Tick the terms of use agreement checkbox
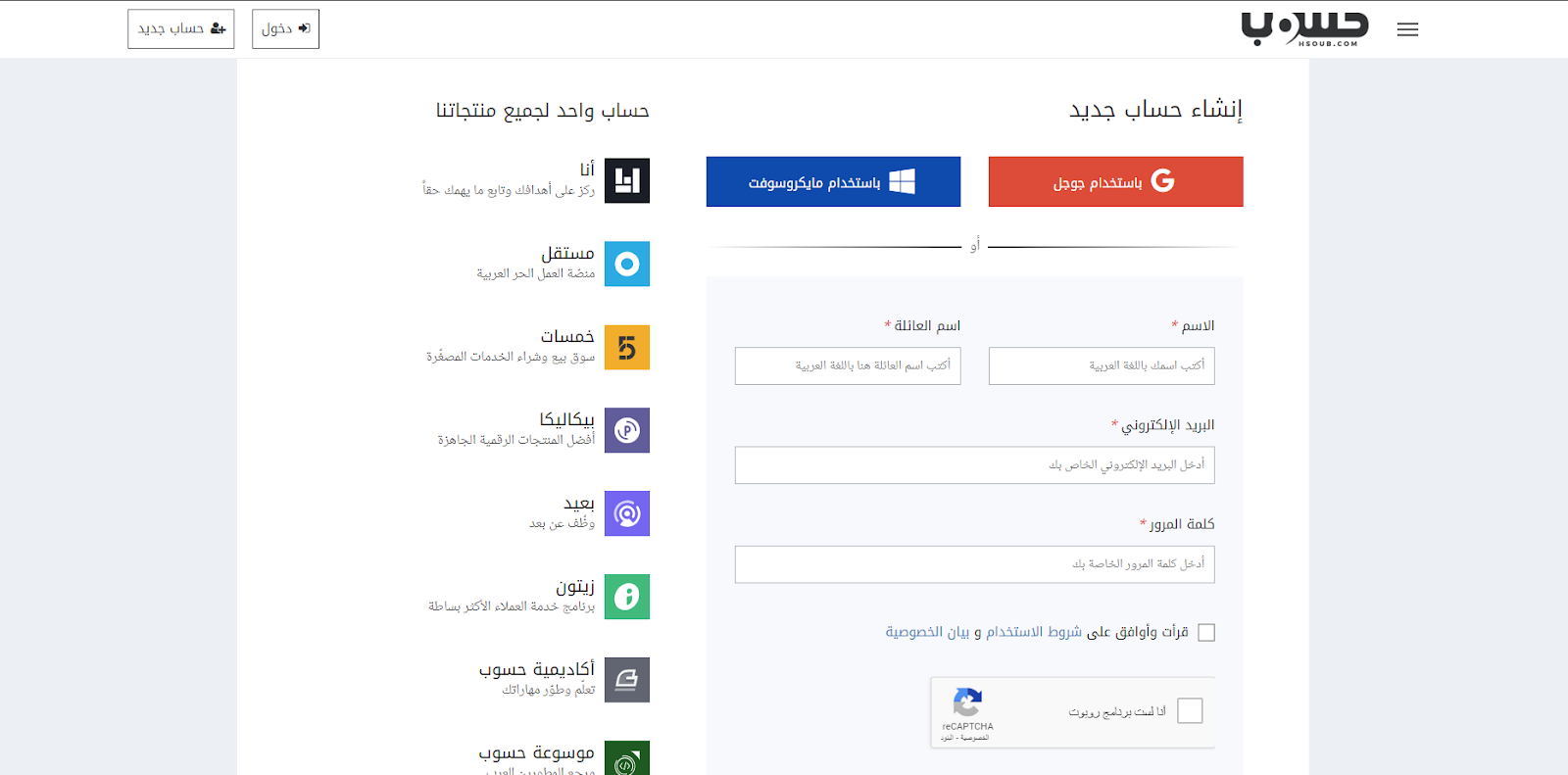The width and height of the screenshot is (1568, 775). [x=1206, y=633]
